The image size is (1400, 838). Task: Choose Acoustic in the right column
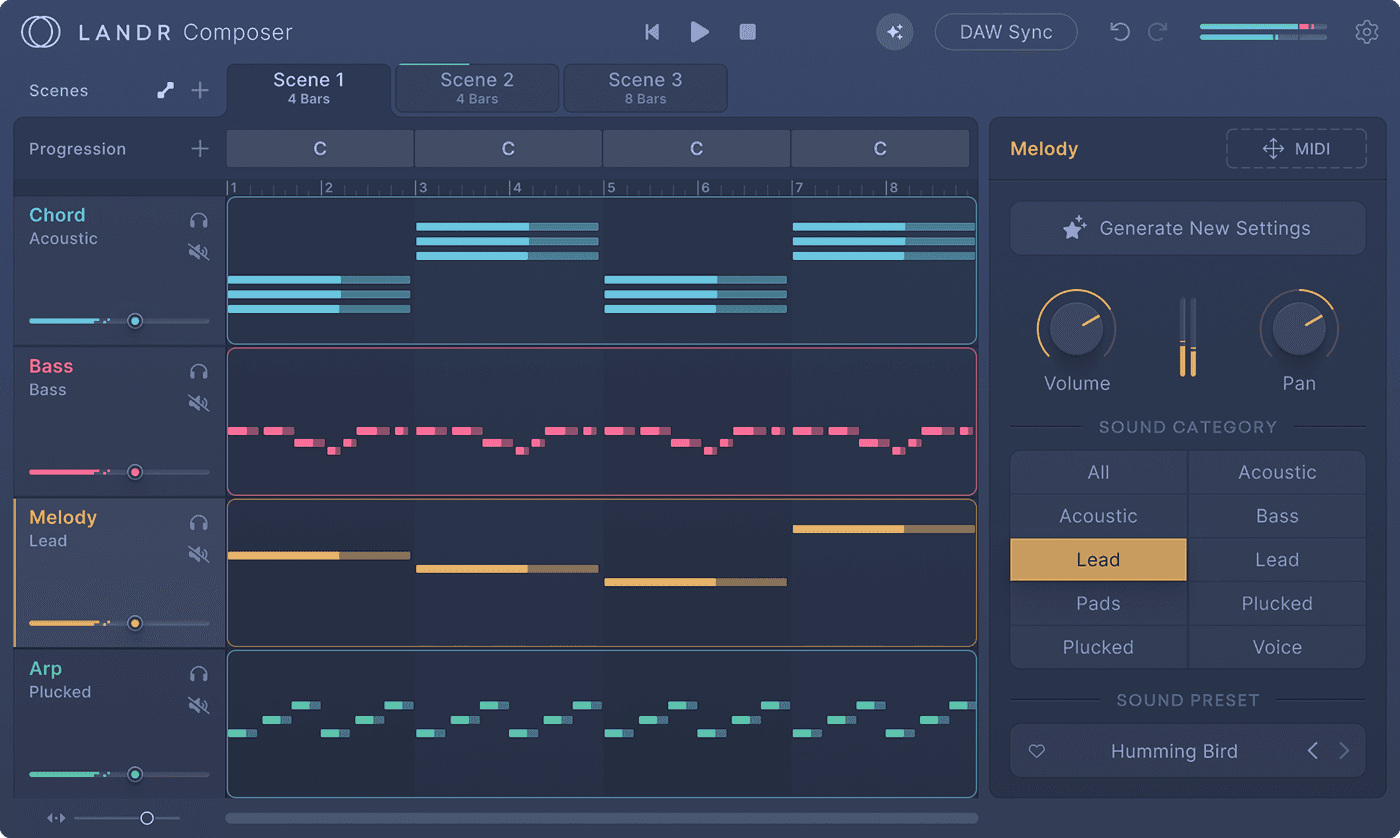tap(1277, 472)
